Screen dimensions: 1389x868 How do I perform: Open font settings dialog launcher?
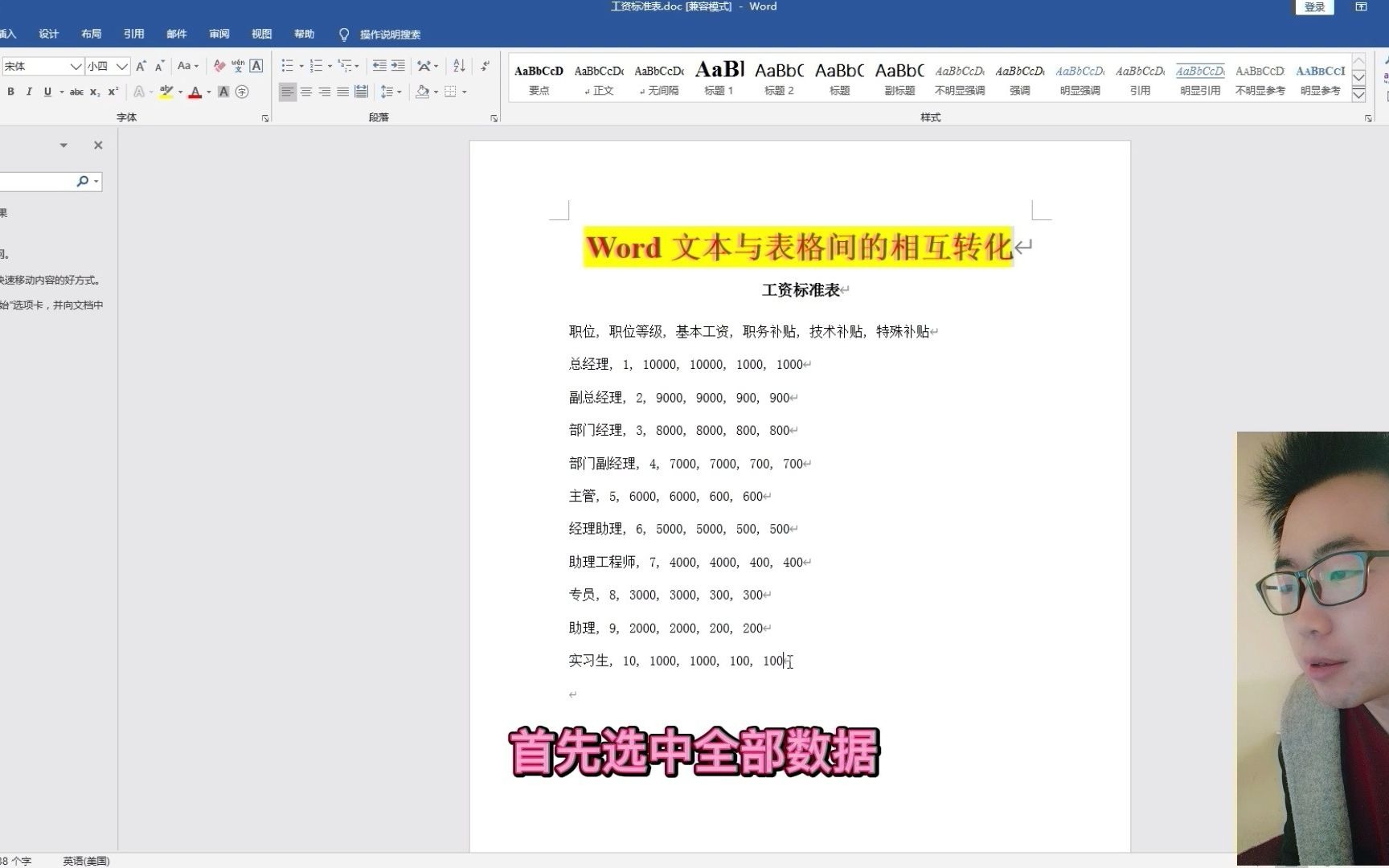(265, 118)
